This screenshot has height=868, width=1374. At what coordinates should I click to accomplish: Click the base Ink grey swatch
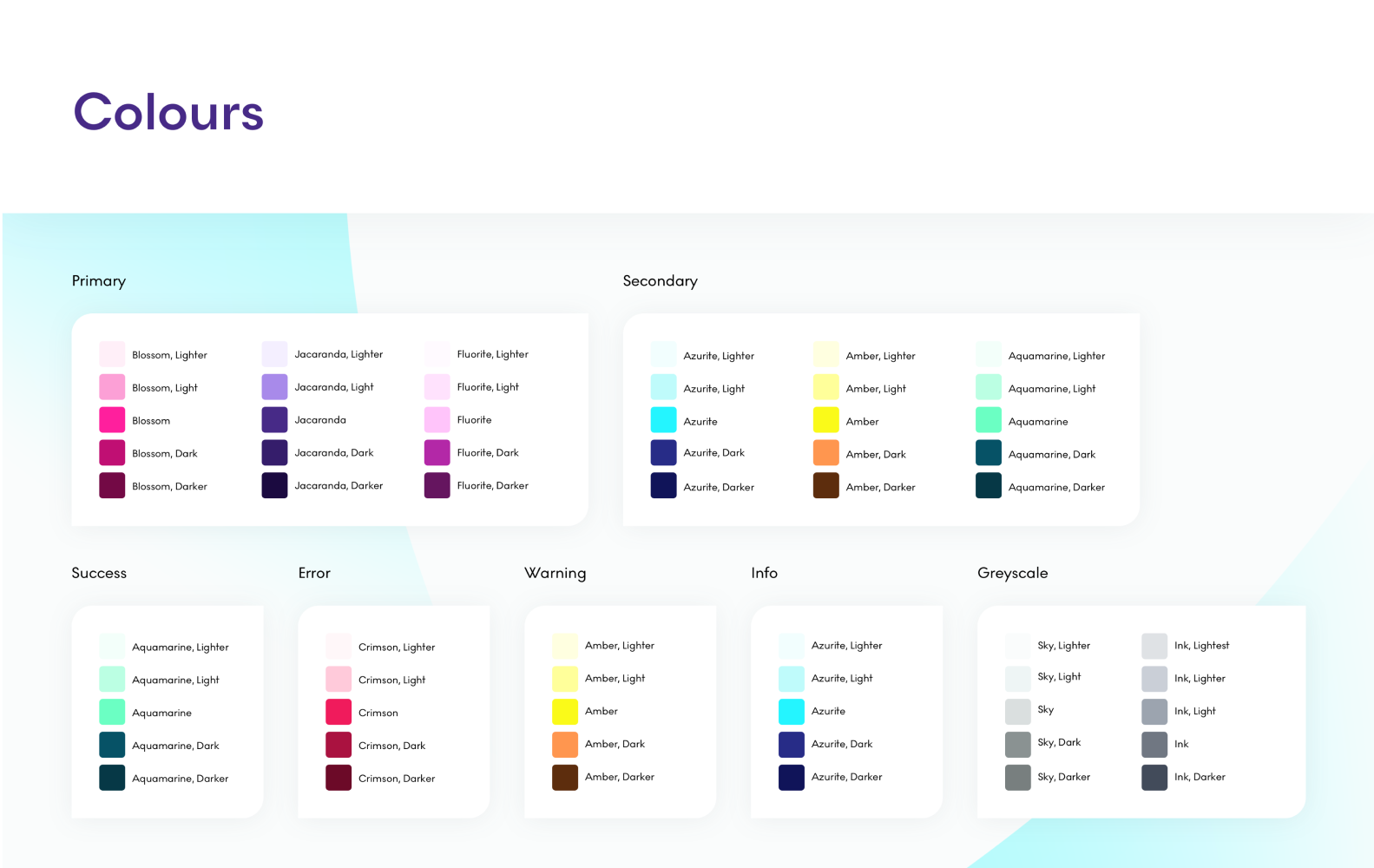1154,745
